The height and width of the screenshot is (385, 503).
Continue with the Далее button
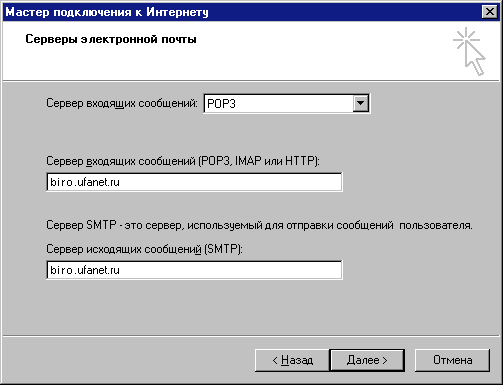point(367,360)
